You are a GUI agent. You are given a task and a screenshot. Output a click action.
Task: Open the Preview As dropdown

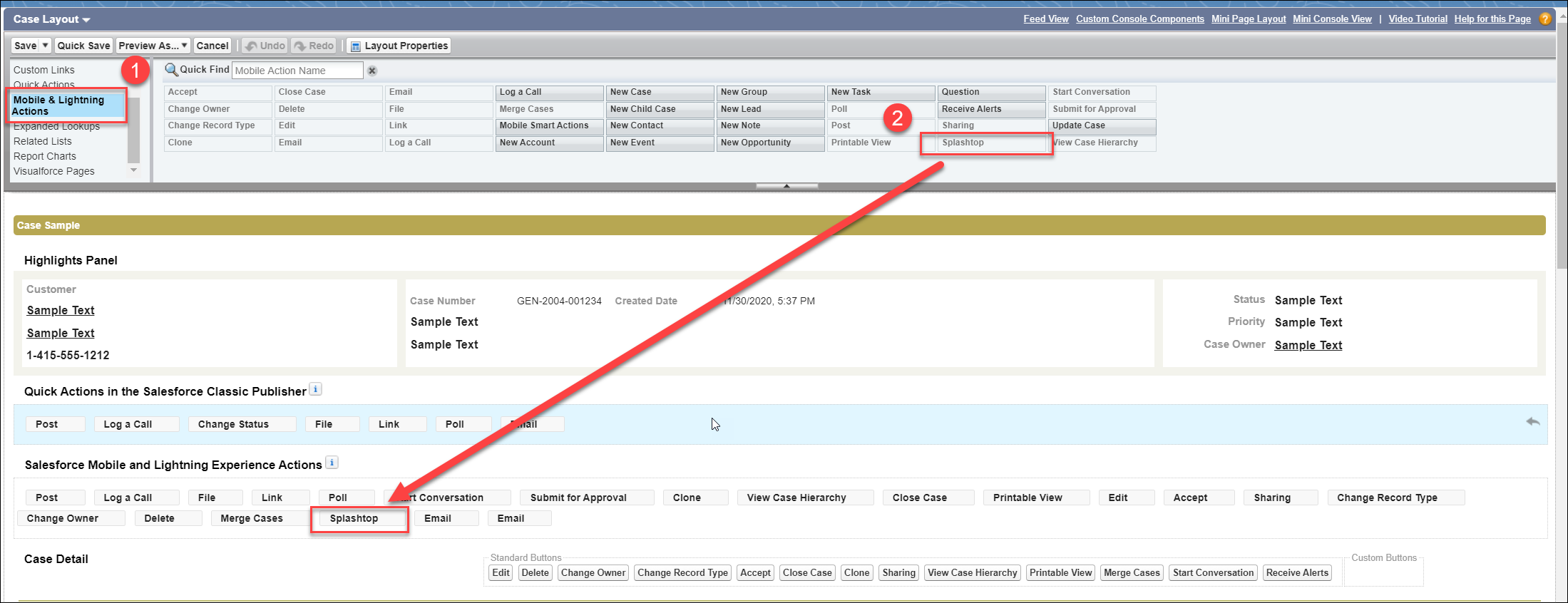(x=153, y=46)
